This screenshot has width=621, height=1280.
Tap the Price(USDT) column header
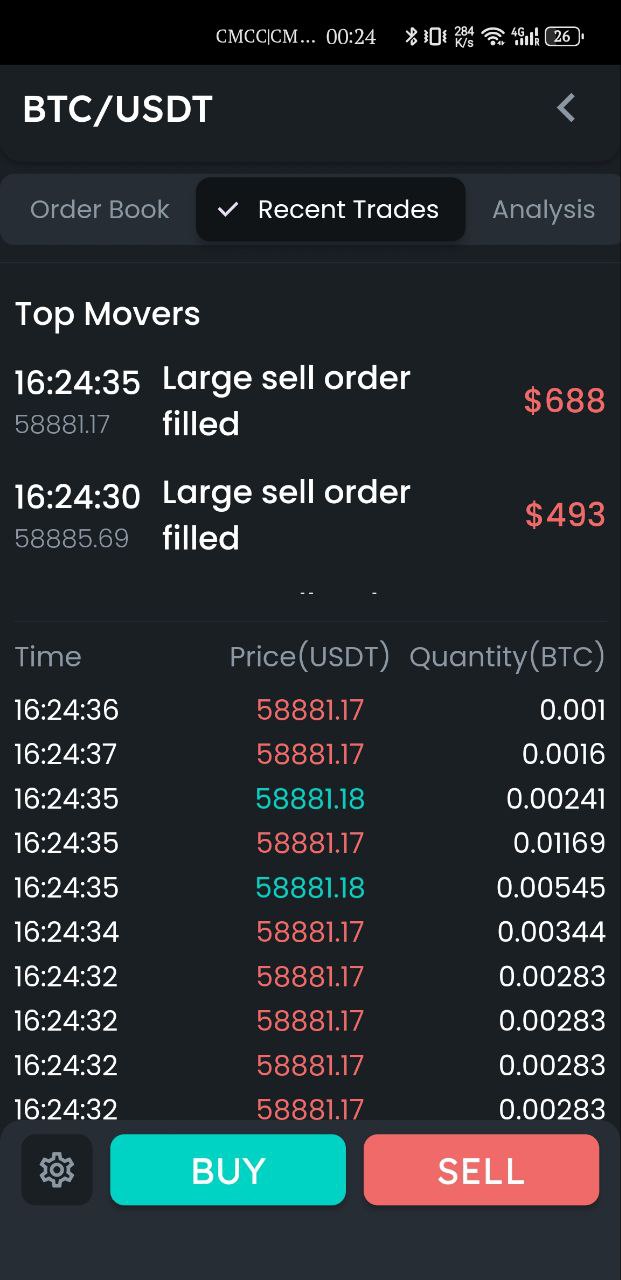point(310,657)
